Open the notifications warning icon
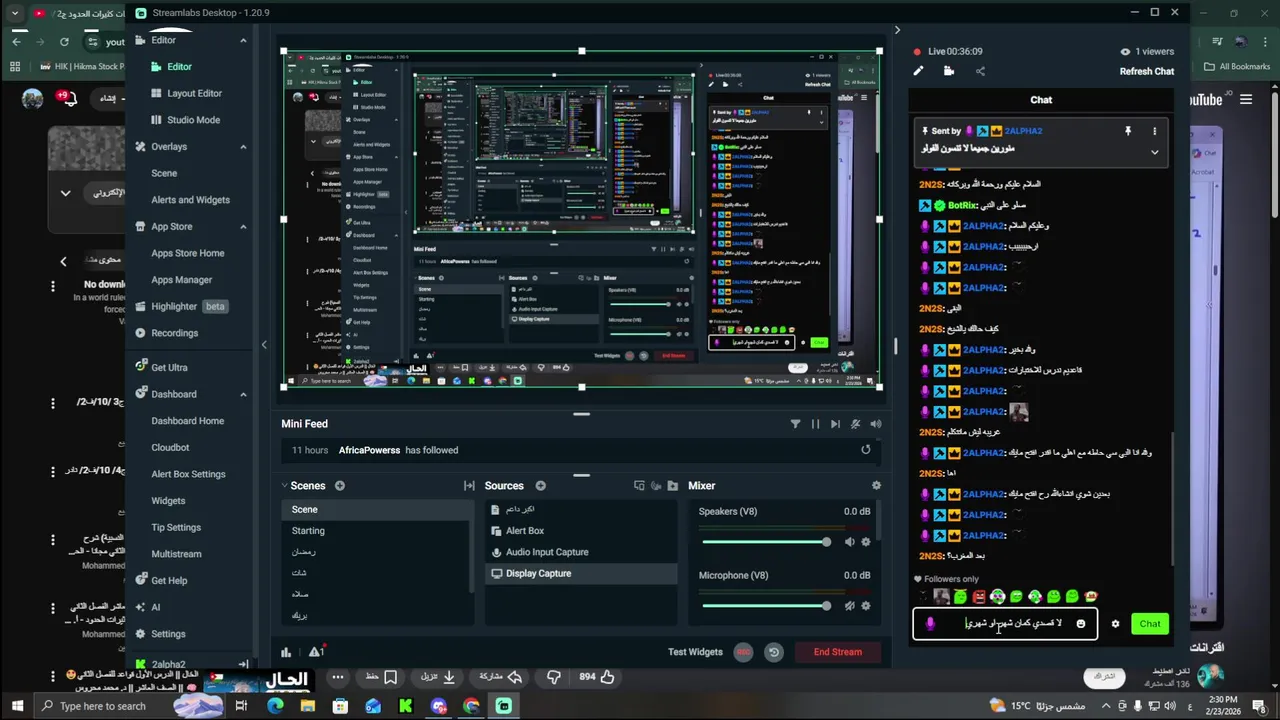The width and height of the screenshot is (1280, 720). [x=316, y=652]
